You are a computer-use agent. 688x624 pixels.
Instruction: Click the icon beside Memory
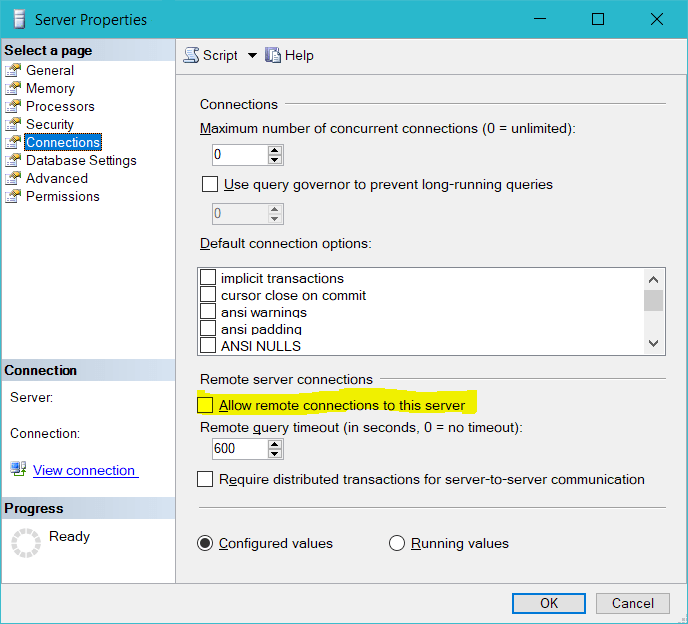coord(13,88)
